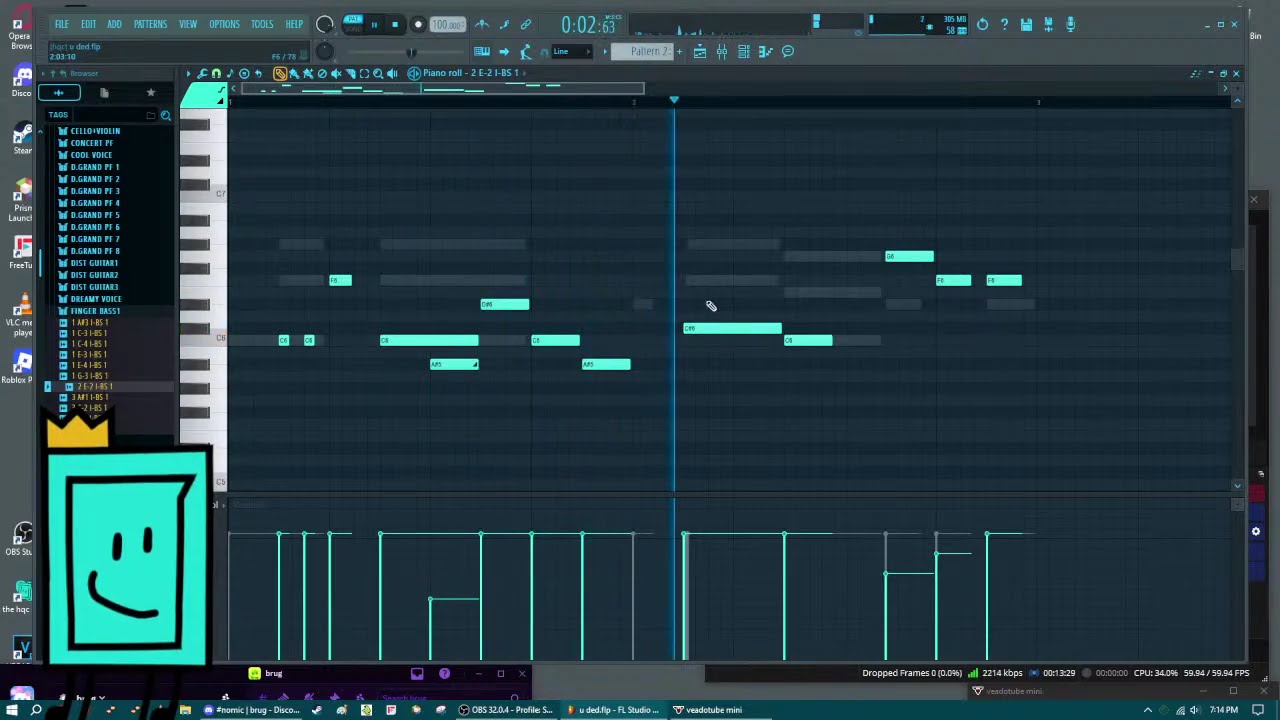The height and width of the screenshot is (720, 1280).
Task: Open veadotube mini taskbar button
Action: [708, 710]
